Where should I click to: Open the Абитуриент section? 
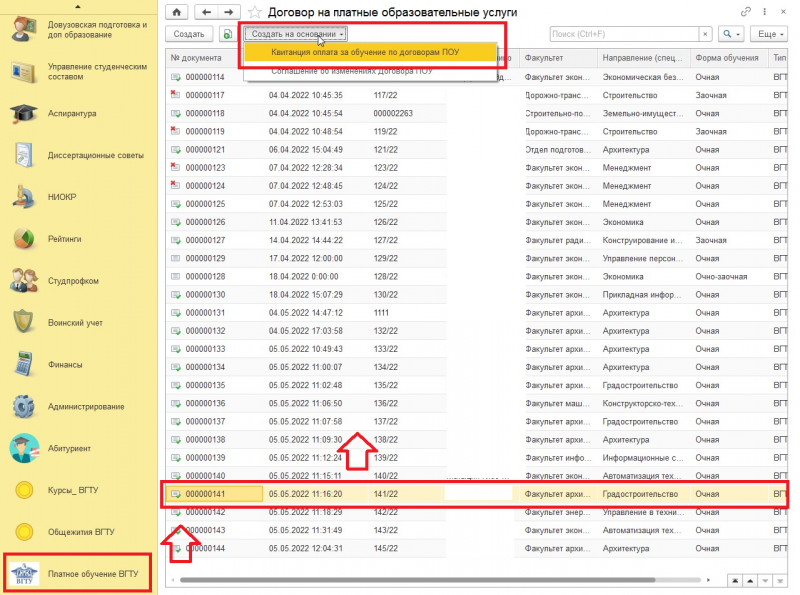51,448
